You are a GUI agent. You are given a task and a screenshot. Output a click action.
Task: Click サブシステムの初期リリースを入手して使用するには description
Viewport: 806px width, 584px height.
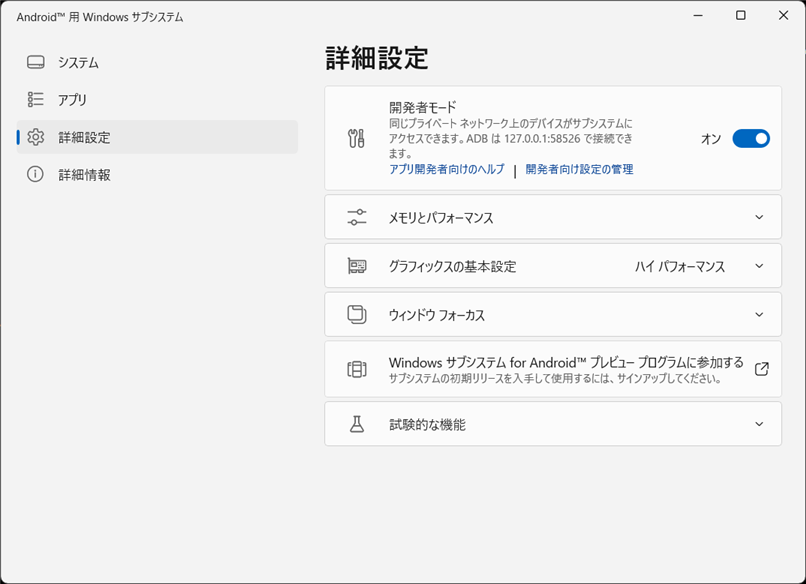[555, 379]
